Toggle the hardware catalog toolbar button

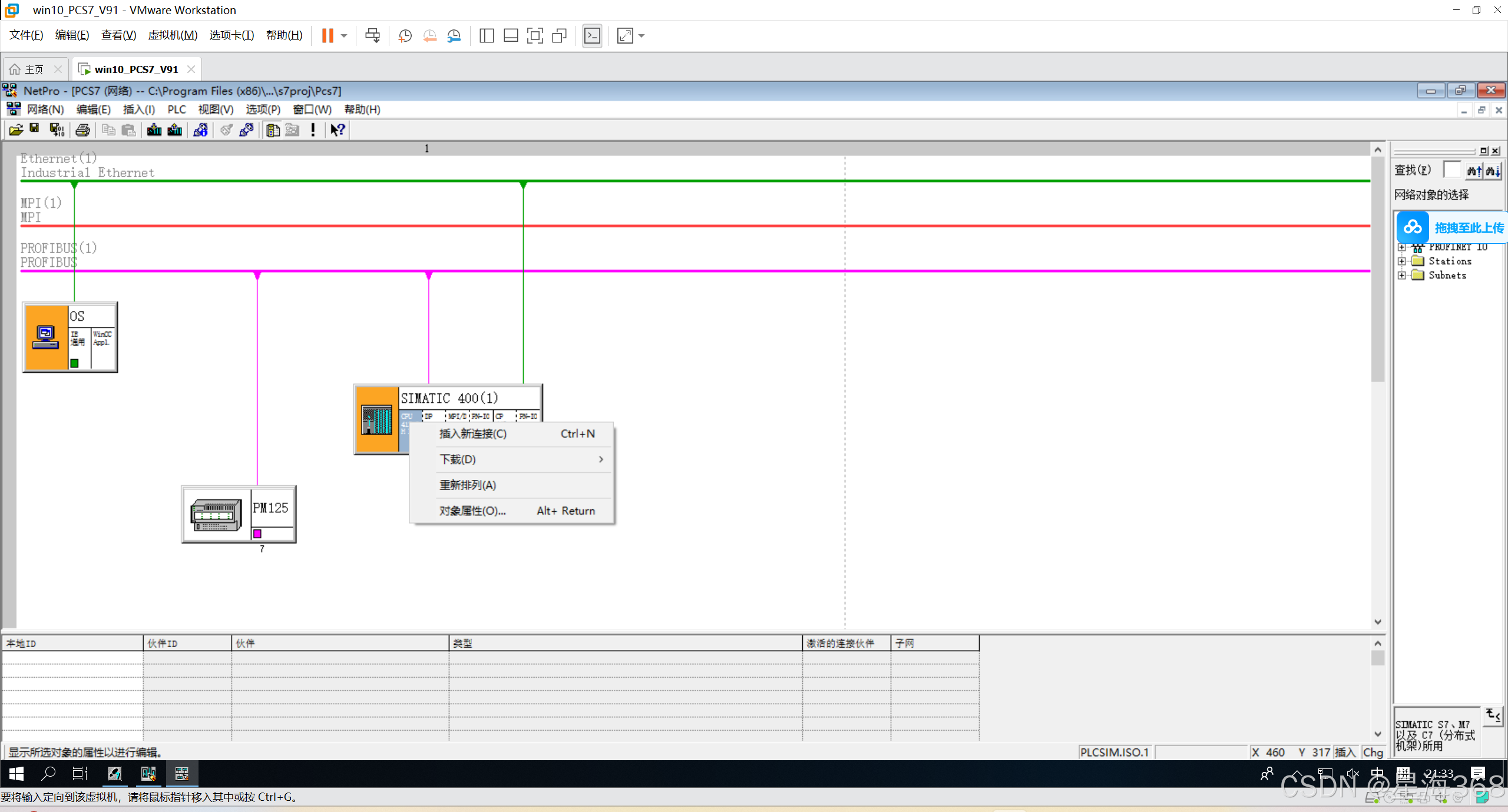tap(272, 130)
